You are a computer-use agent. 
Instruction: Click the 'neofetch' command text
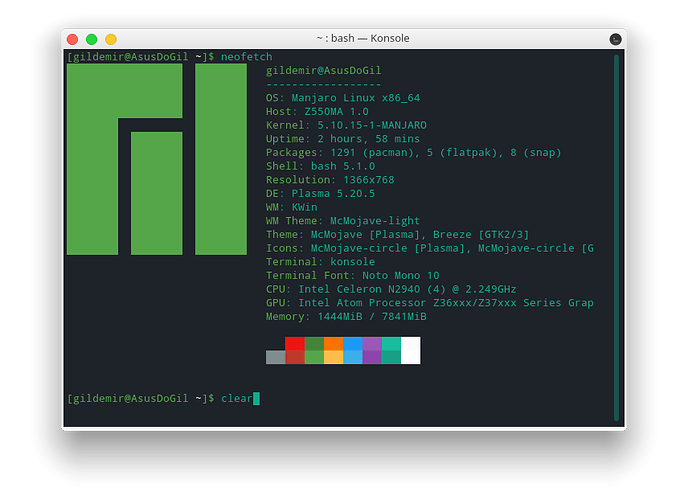click(247, 57)
